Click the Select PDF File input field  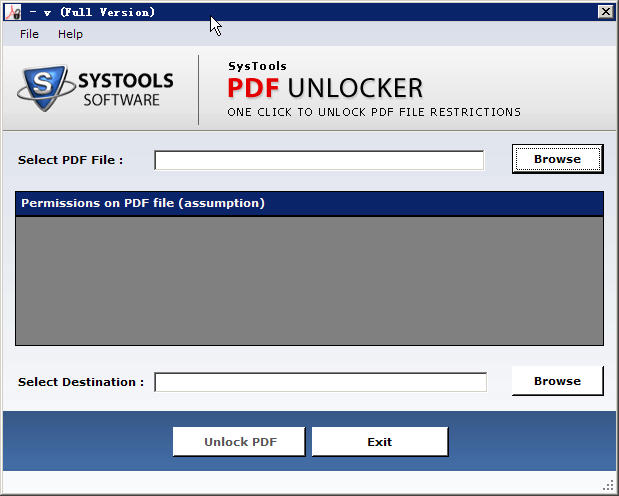tap(319, 160)
